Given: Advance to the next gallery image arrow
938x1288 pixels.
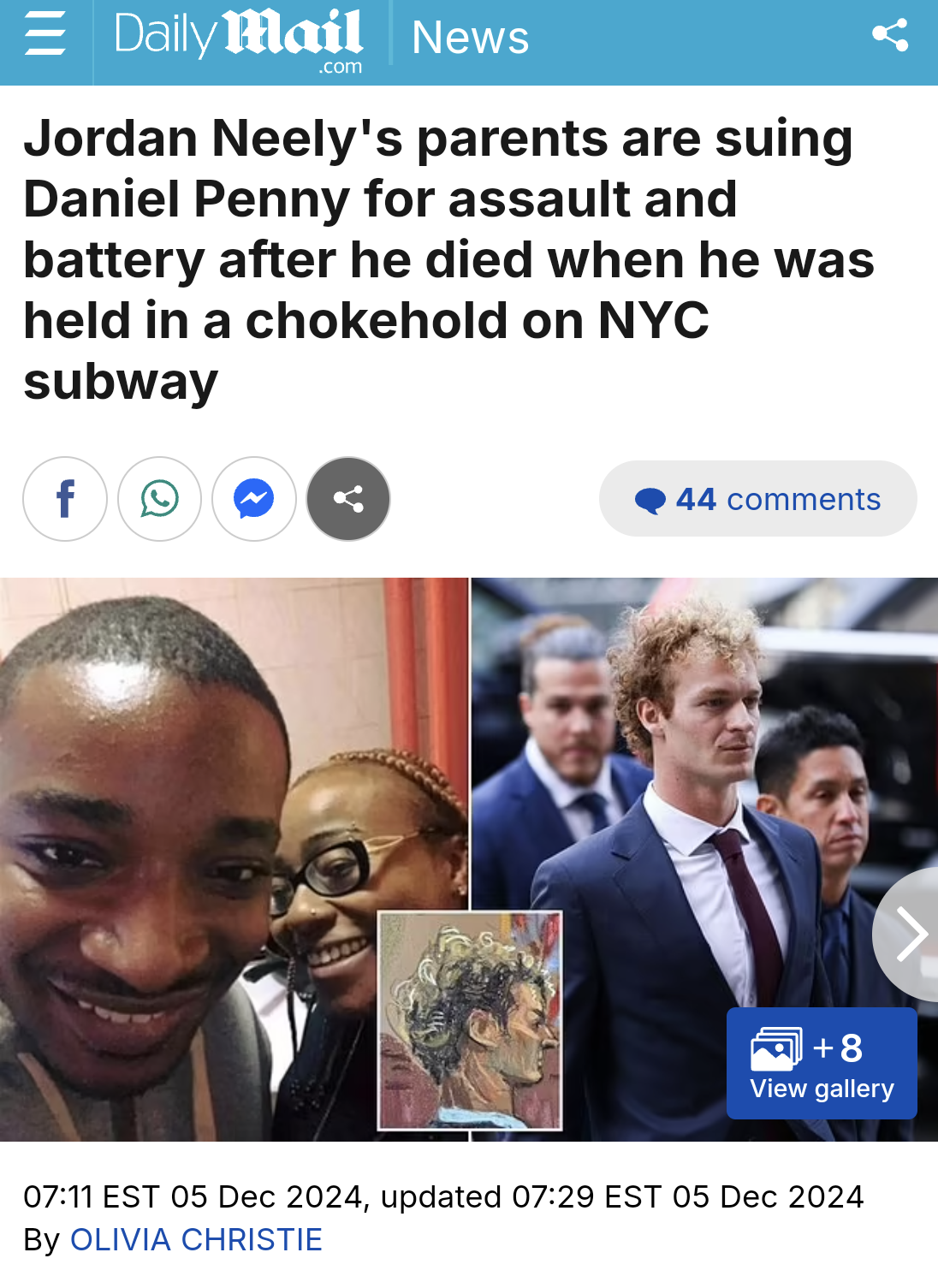Looking at the screenshot, I should pyautogui.click(x=907, y=935).
